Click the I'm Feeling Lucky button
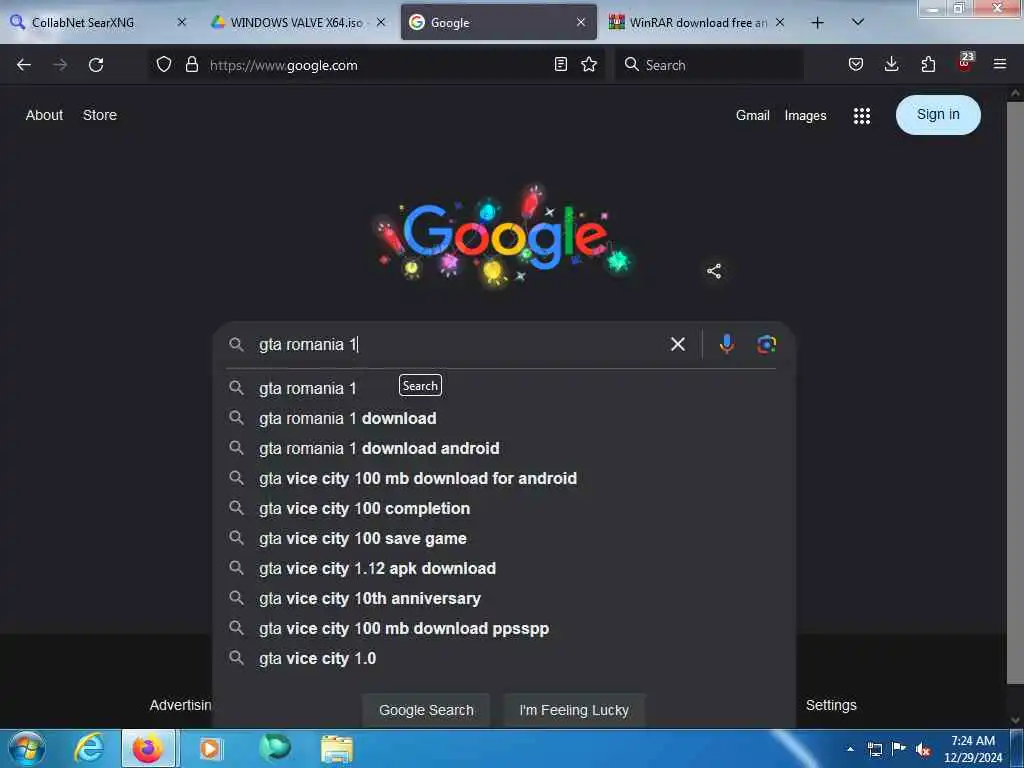1024x768 pixels. (574, 710)
